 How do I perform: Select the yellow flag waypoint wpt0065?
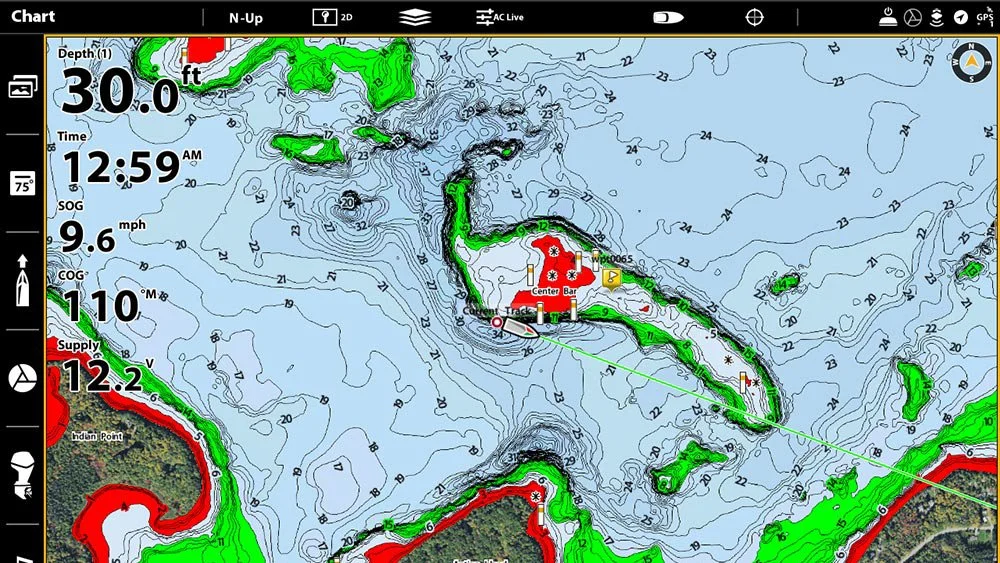[612, 279]
